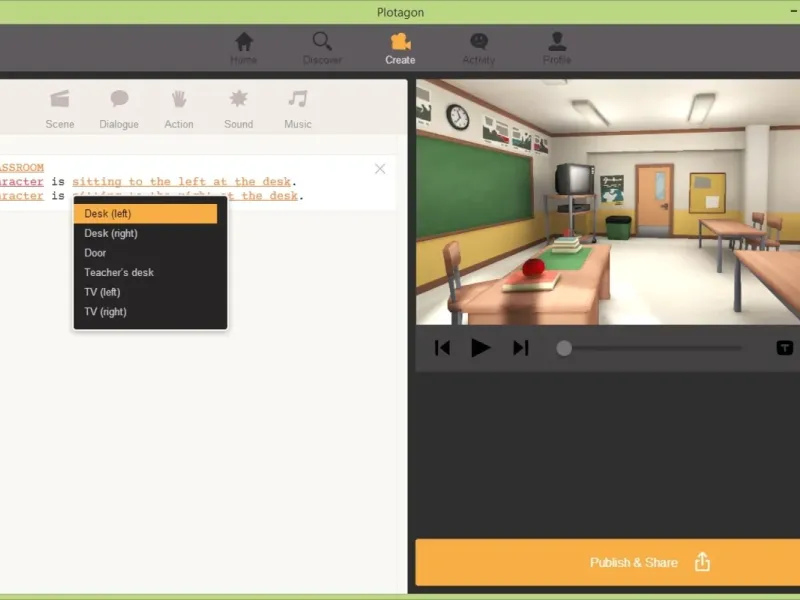Skip to next scene in player

point(520,348)
